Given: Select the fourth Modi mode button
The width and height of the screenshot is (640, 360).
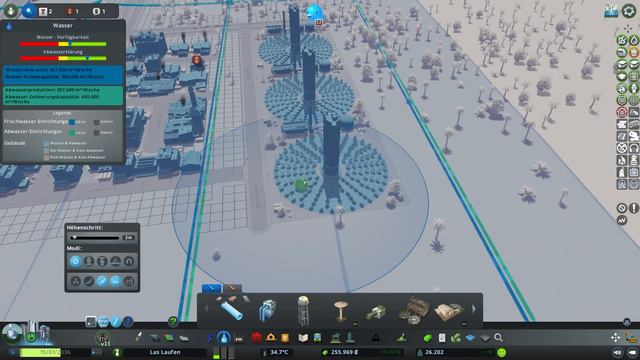Looking at the screenshot, I should click(x=116, y=261).
